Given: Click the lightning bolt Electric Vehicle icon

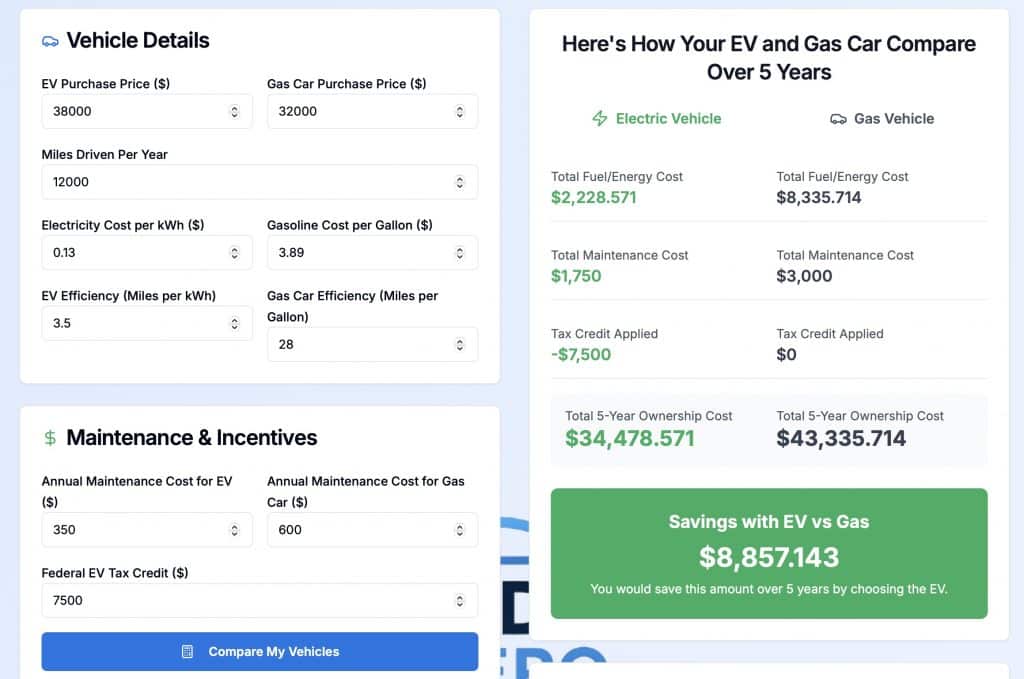Looking at the screenshot, I should click(x=600, y=119).
